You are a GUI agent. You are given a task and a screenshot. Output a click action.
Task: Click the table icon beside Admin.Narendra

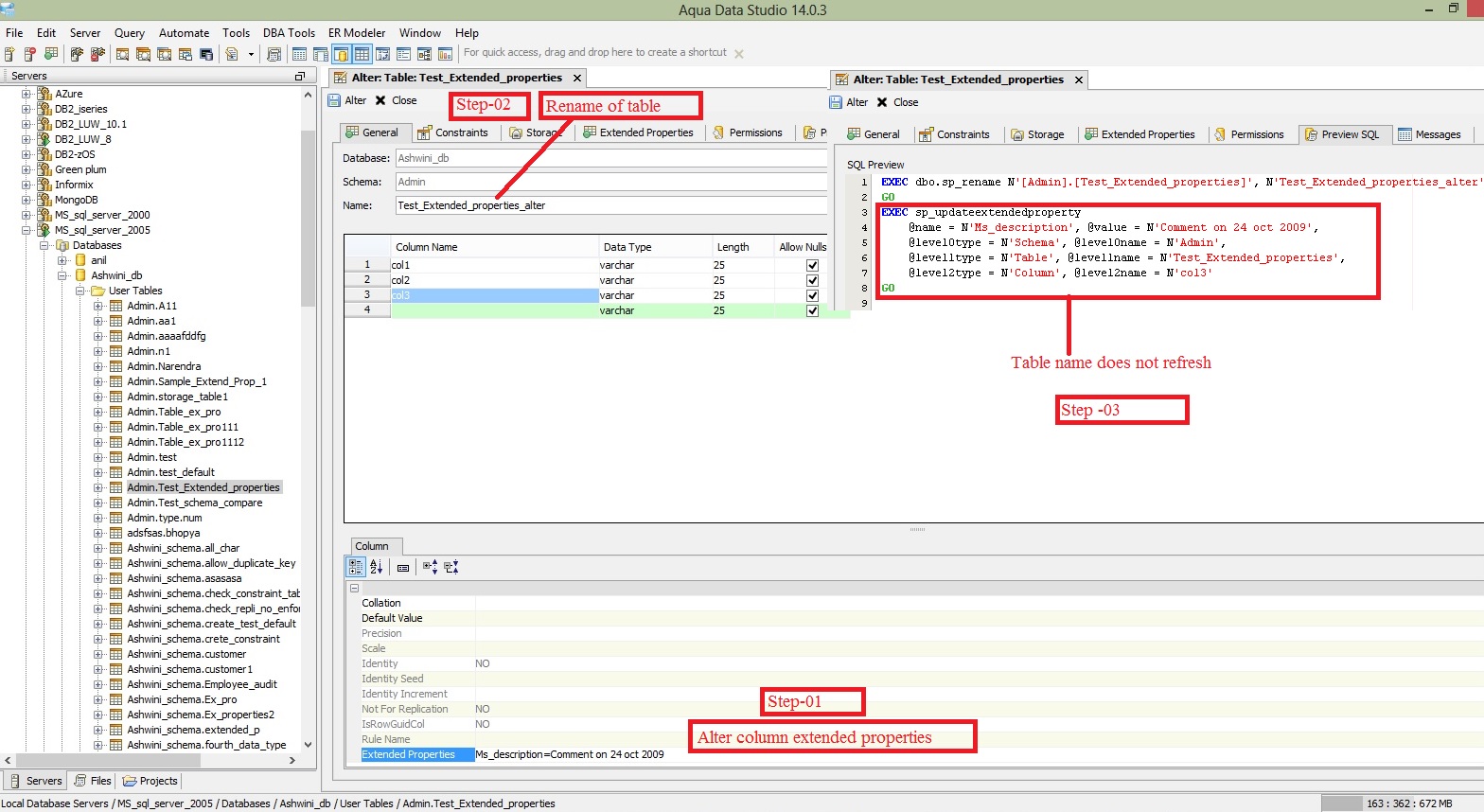[x=116, y=366]
